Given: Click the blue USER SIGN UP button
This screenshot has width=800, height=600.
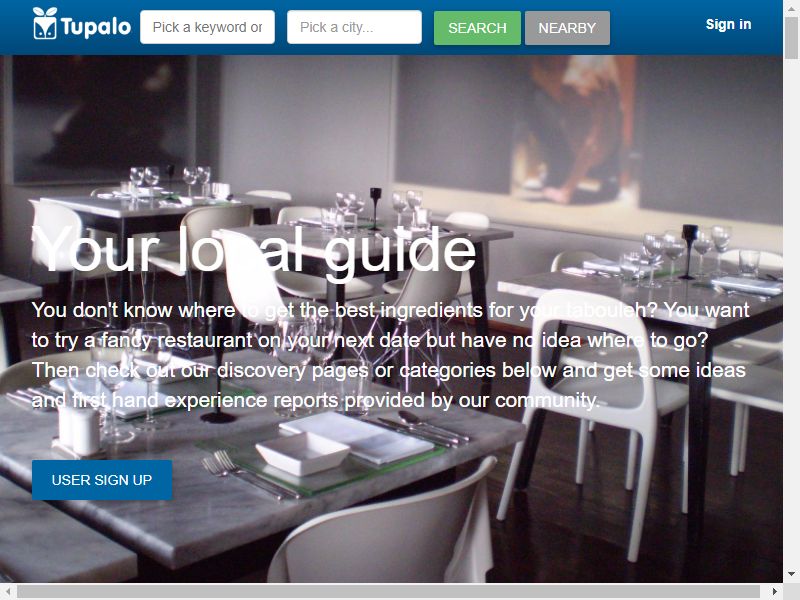Looking at the screenshot, I should coord(102,480).
